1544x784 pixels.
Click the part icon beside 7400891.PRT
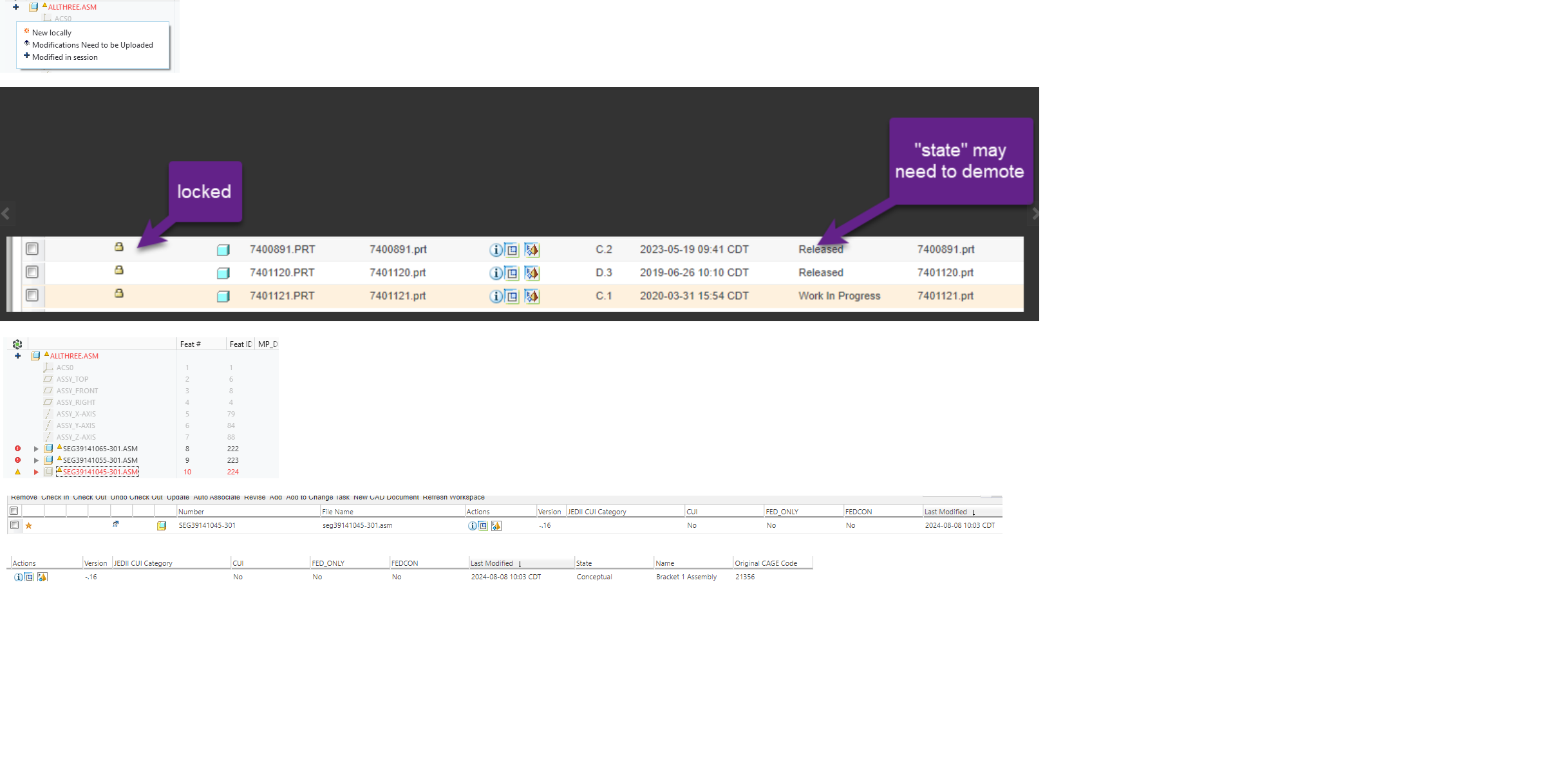[223, 250]
